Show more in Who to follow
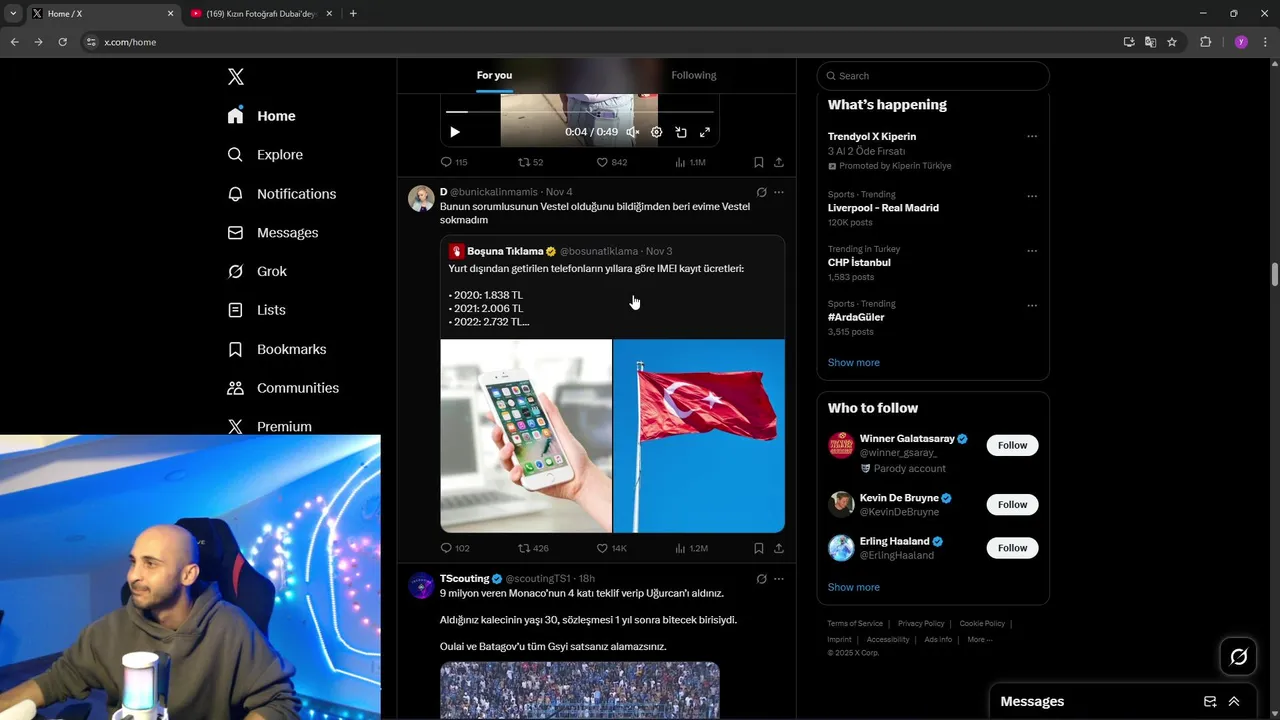1280x720 pixels. click(x=854, y=587)
